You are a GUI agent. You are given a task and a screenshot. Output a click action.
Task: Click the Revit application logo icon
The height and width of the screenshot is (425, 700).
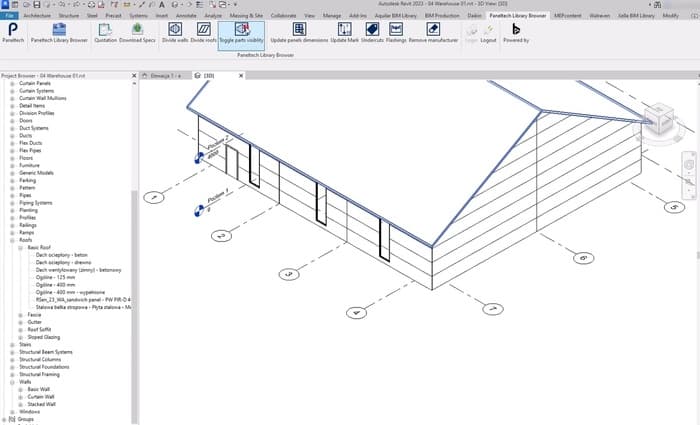coord(5,4)
